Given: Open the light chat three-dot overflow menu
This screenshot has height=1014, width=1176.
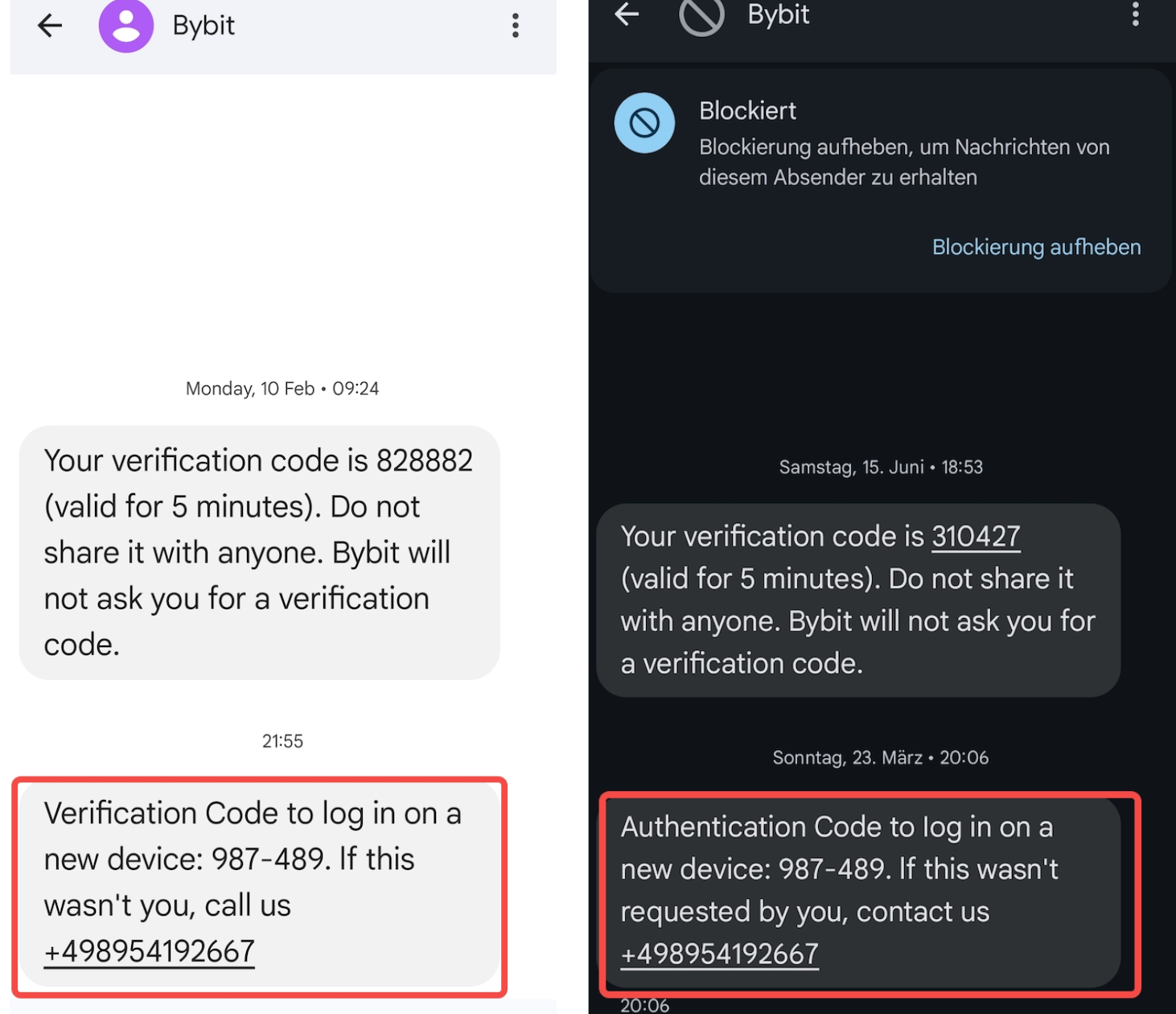Looking at the screenshot, I should pyautogui.click(x=516, y=26).
